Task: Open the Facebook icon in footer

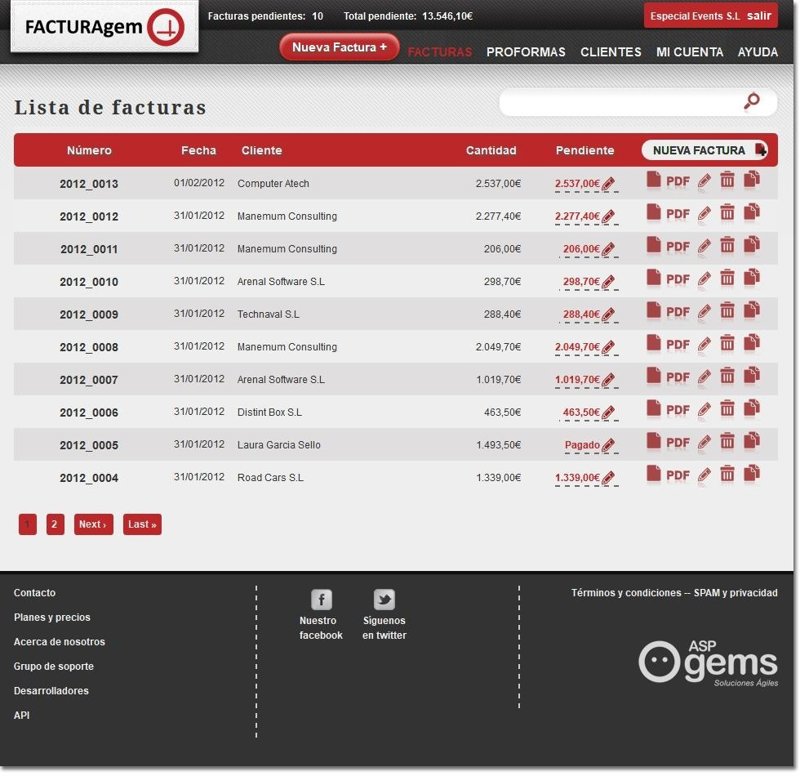Action: click(321, 599)
